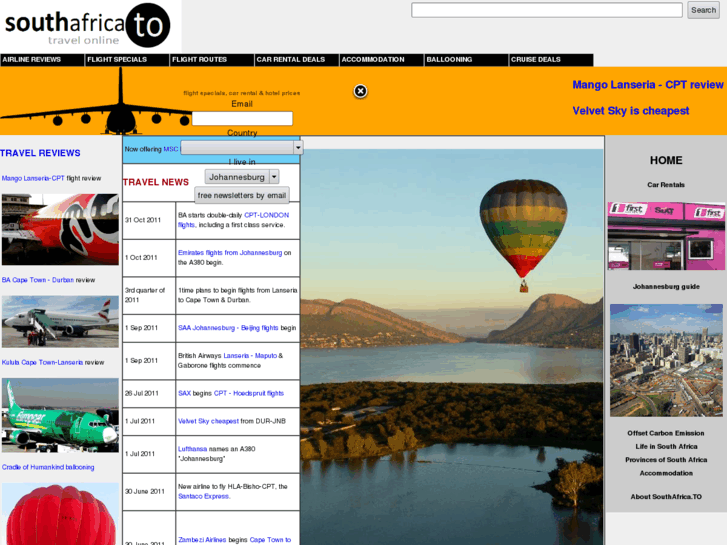Open Velvet Sky cheapest news link
This screenshot has height=545, width=727.
coord(208,421)
